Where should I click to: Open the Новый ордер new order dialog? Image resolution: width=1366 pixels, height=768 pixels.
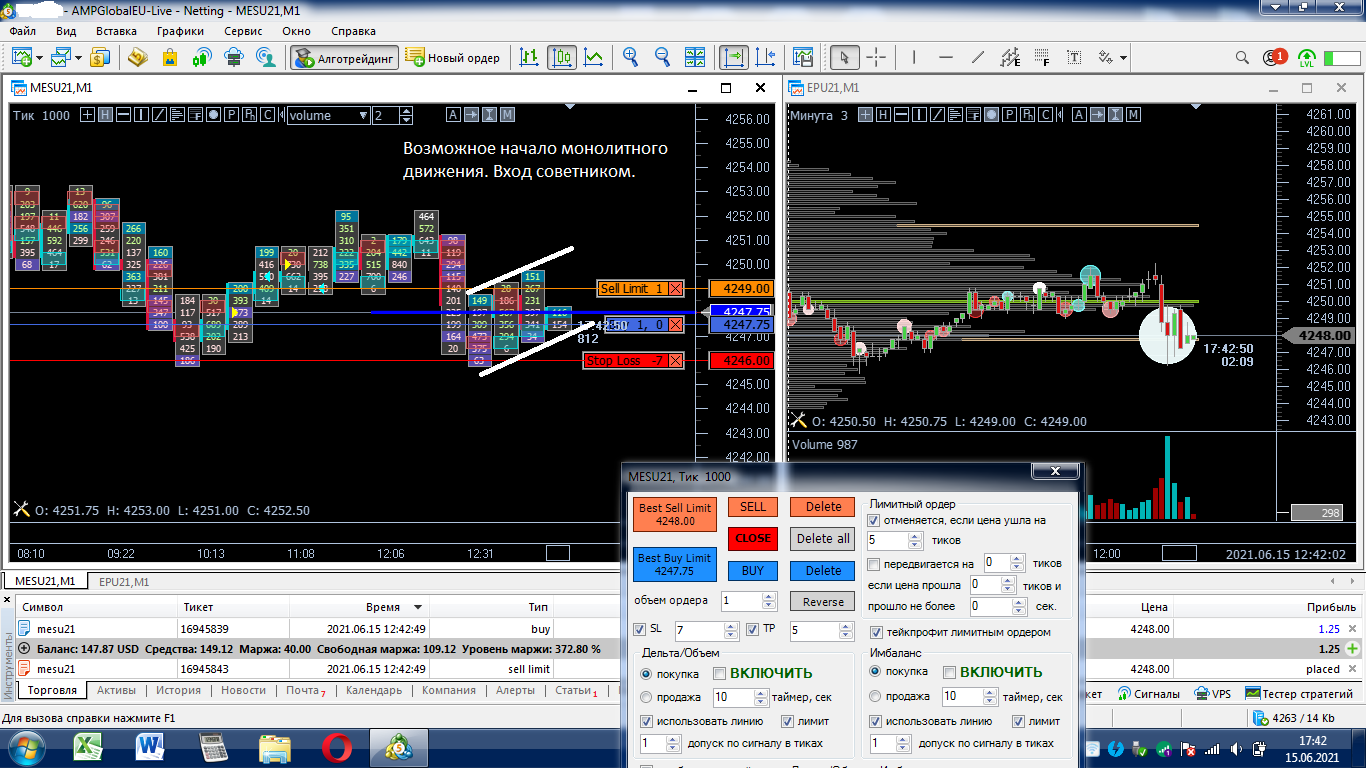[453, 58]
